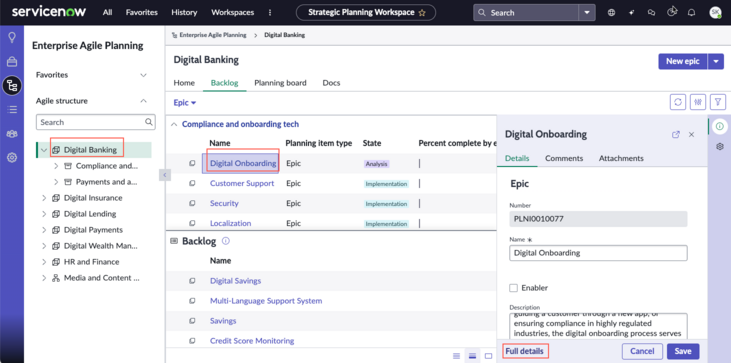This screenshot has height=363, width=731.
Task: Click the Agile structure search box
Action: 96,122
